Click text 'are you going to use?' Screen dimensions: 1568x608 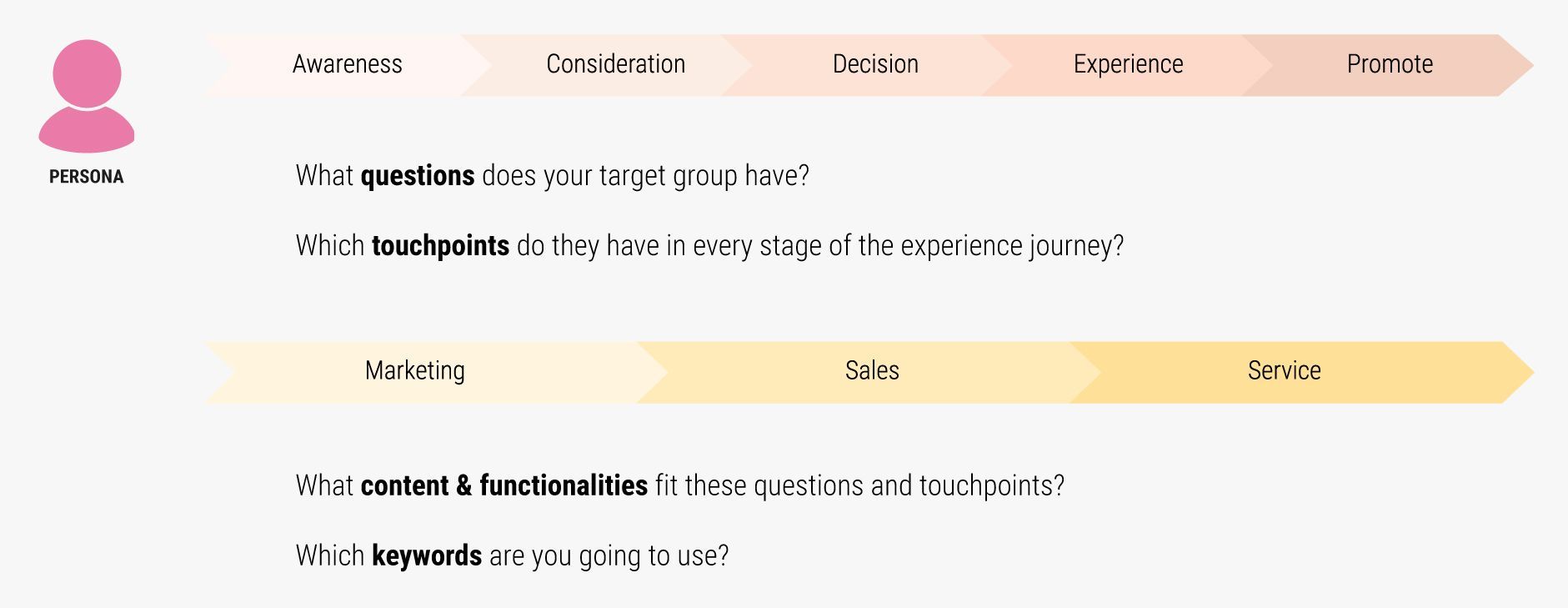[609, 555]
